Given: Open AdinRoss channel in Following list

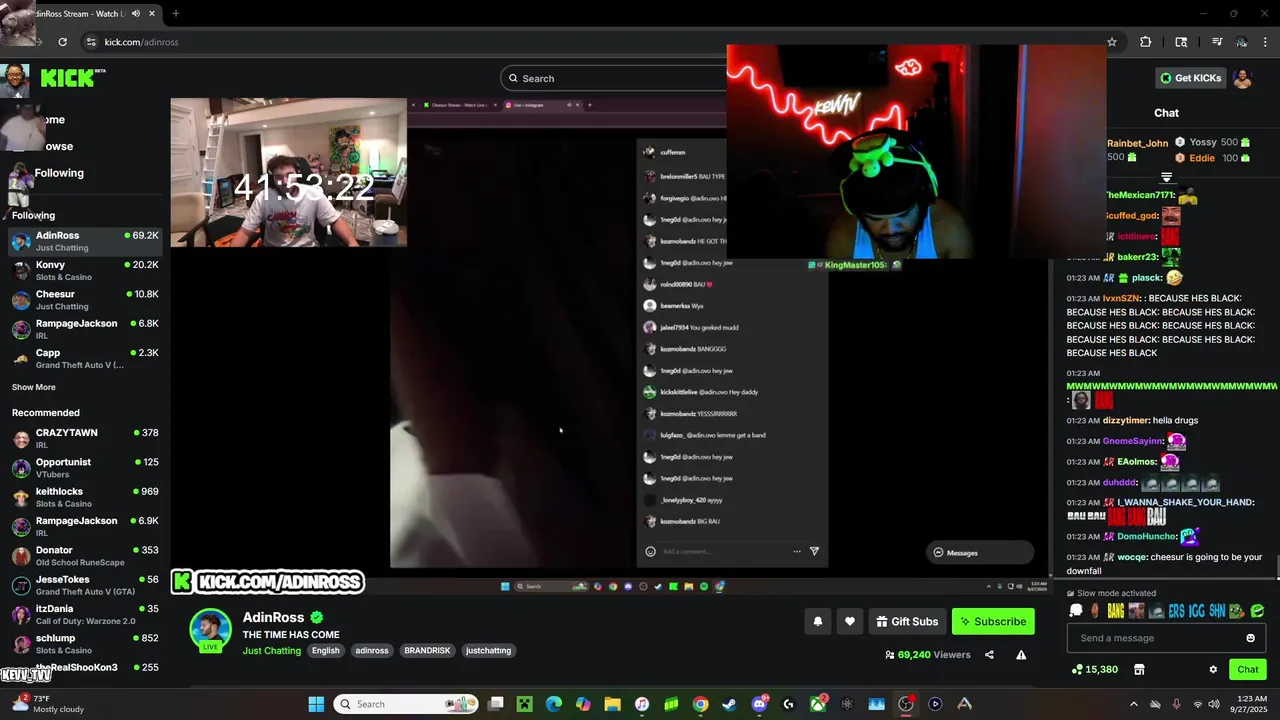Looking at the screenshot, I should pyautogui.click(x=84, y=241).
